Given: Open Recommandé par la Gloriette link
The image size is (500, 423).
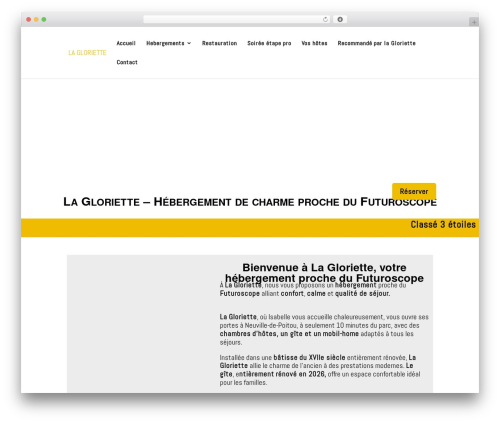Looking at the screenshot, I should click(376, 43).
